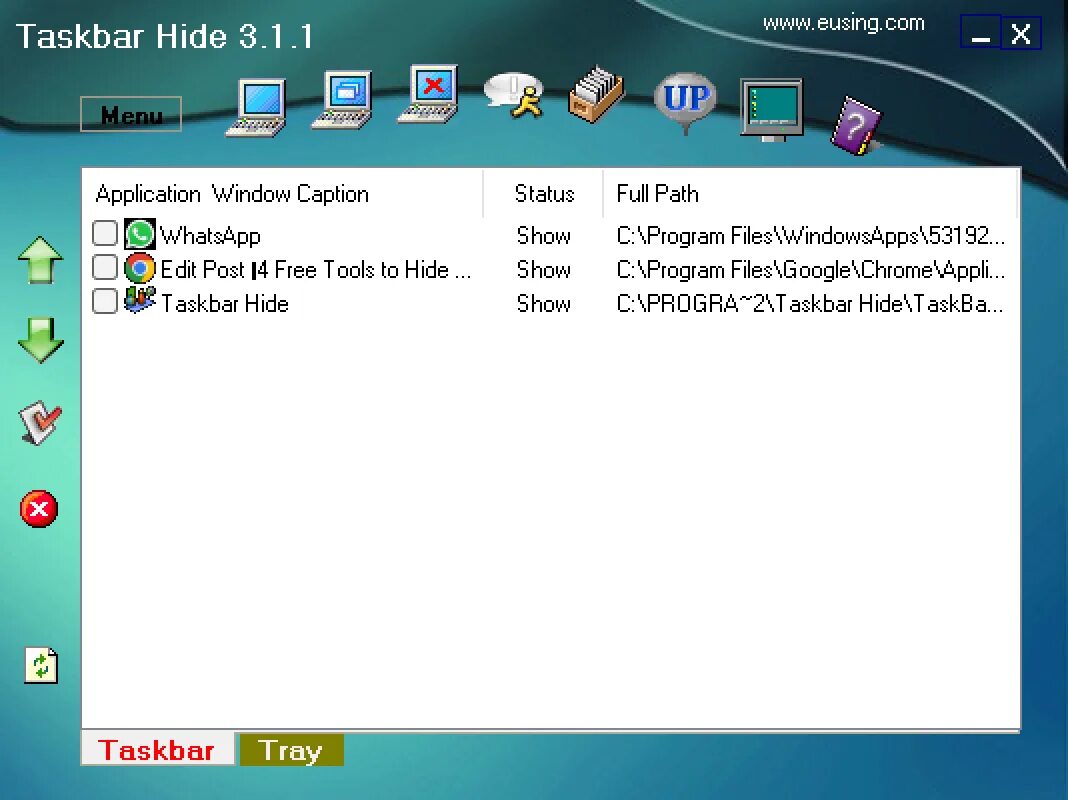1068x800 pixels.
Task: Click the green down arrow
Action: tap(41, 340)
